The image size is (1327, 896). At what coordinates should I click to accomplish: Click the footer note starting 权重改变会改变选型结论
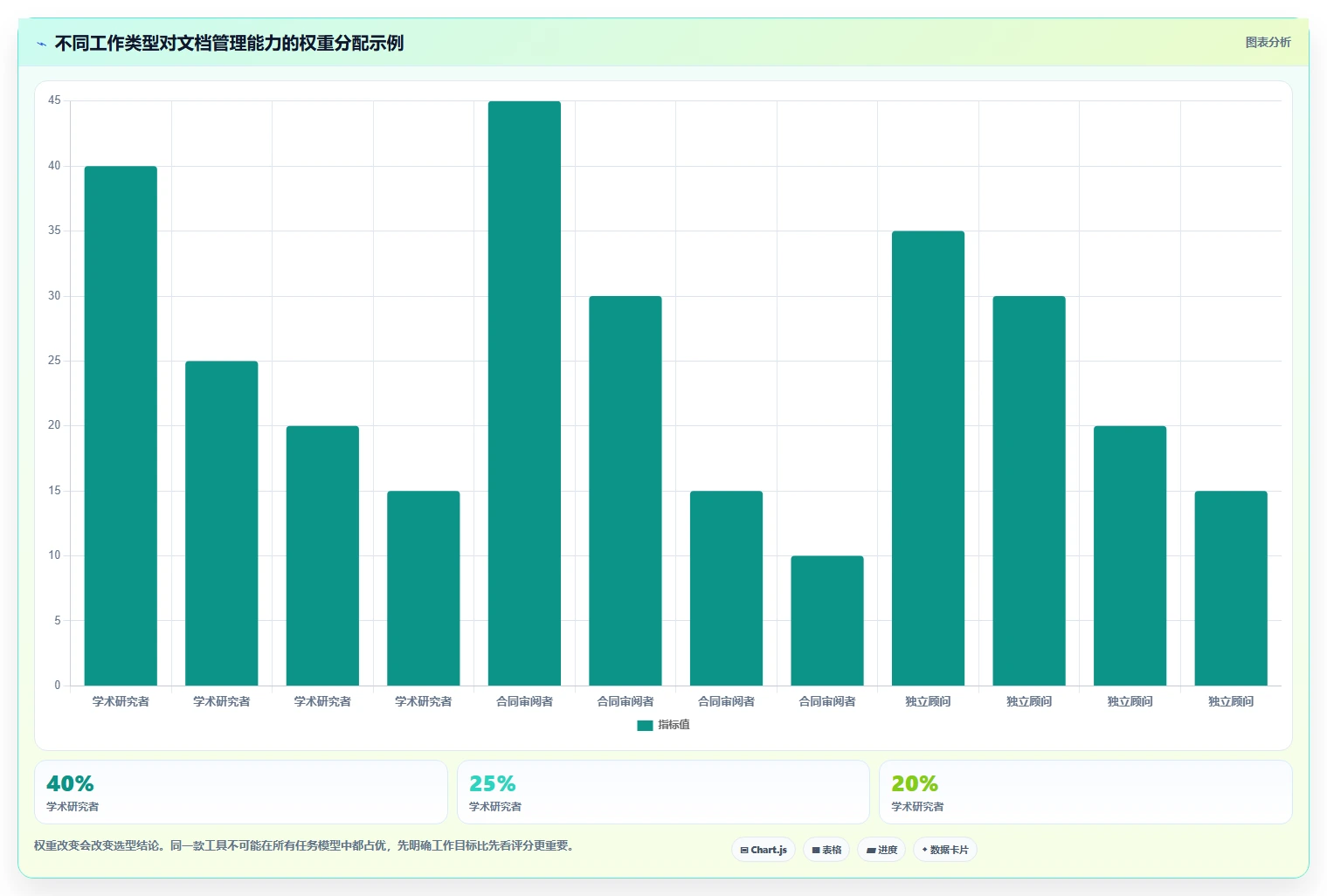pos(307,845)
